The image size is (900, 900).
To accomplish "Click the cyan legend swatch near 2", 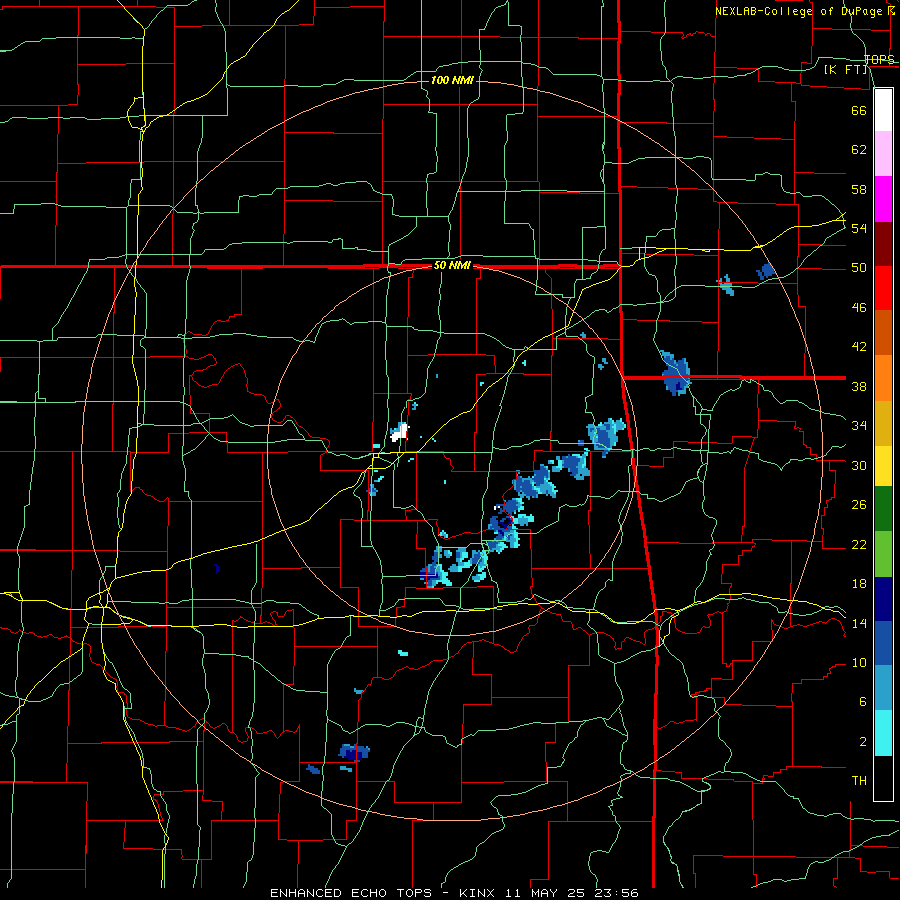I will click(x=883, y=733).
